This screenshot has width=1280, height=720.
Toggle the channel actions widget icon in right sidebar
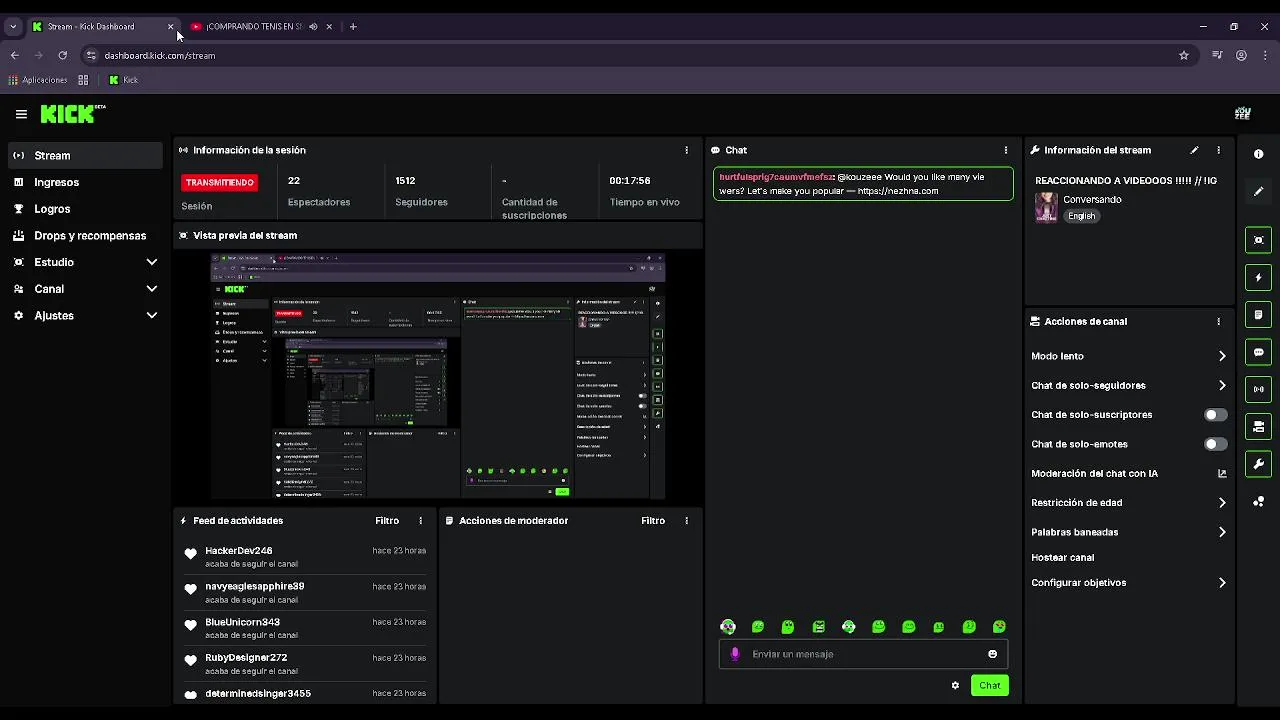click(x=1259, y=427)
